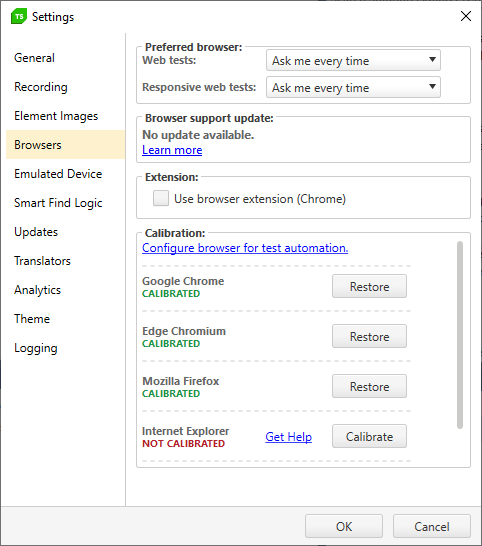Click the Calibration list vertical scrollbar
The image size is (482, 546).
click(x=460, y=335)
